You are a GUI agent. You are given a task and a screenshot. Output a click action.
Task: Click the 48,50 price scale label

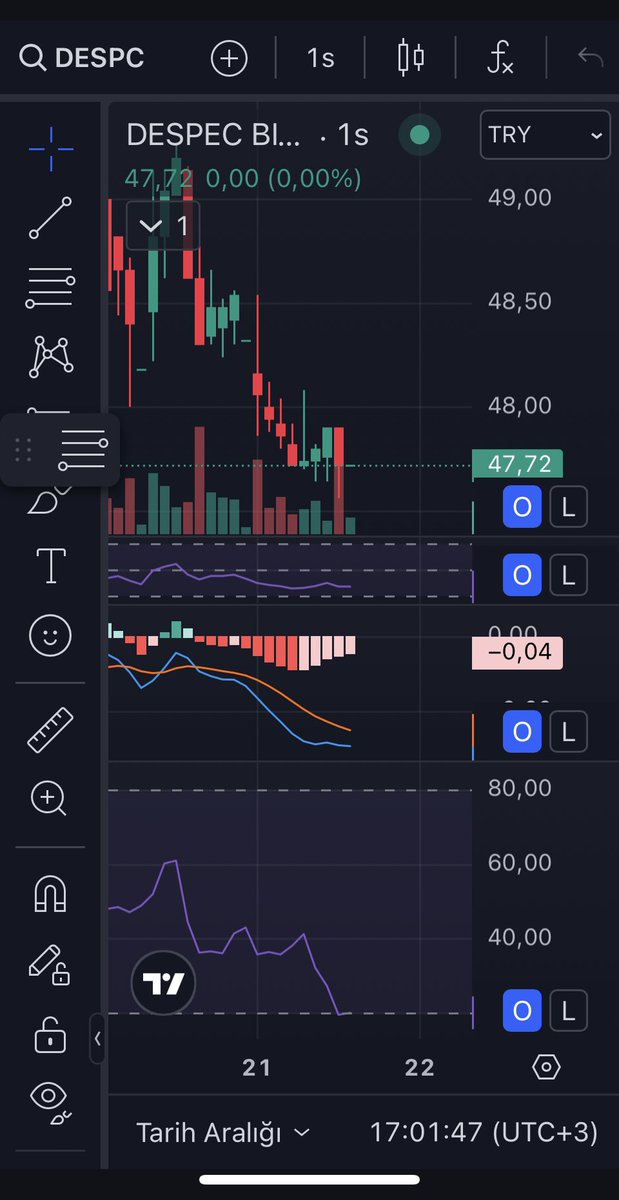(520, 301)
